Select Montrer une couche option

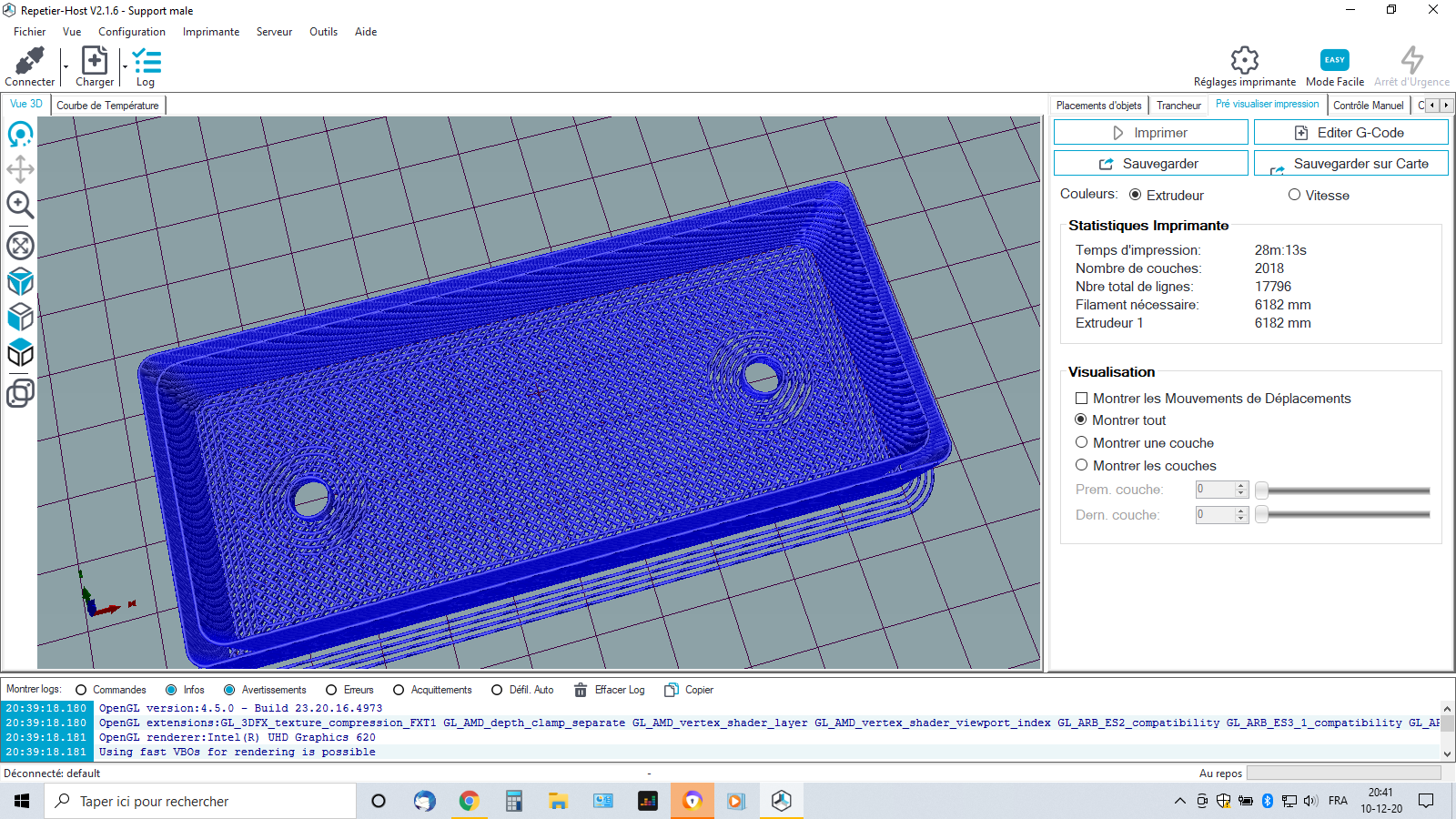1081,442
